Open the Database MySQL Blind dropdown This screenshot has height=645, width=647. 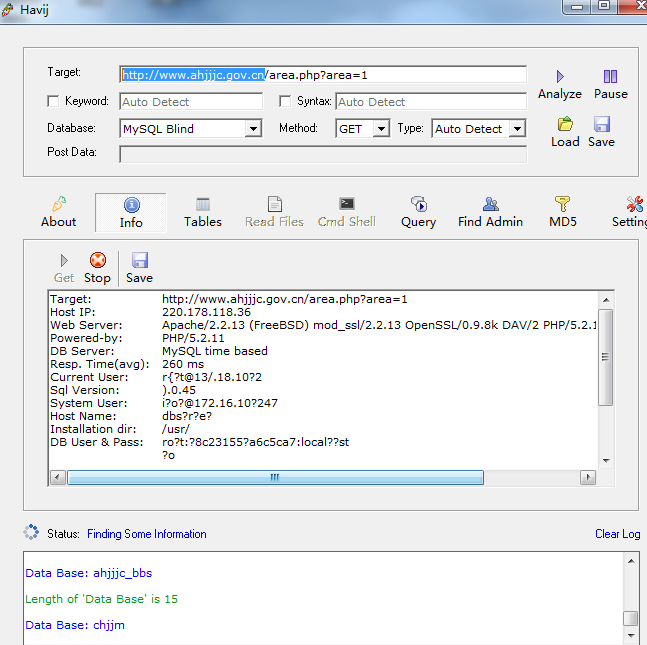pos(253,129)
